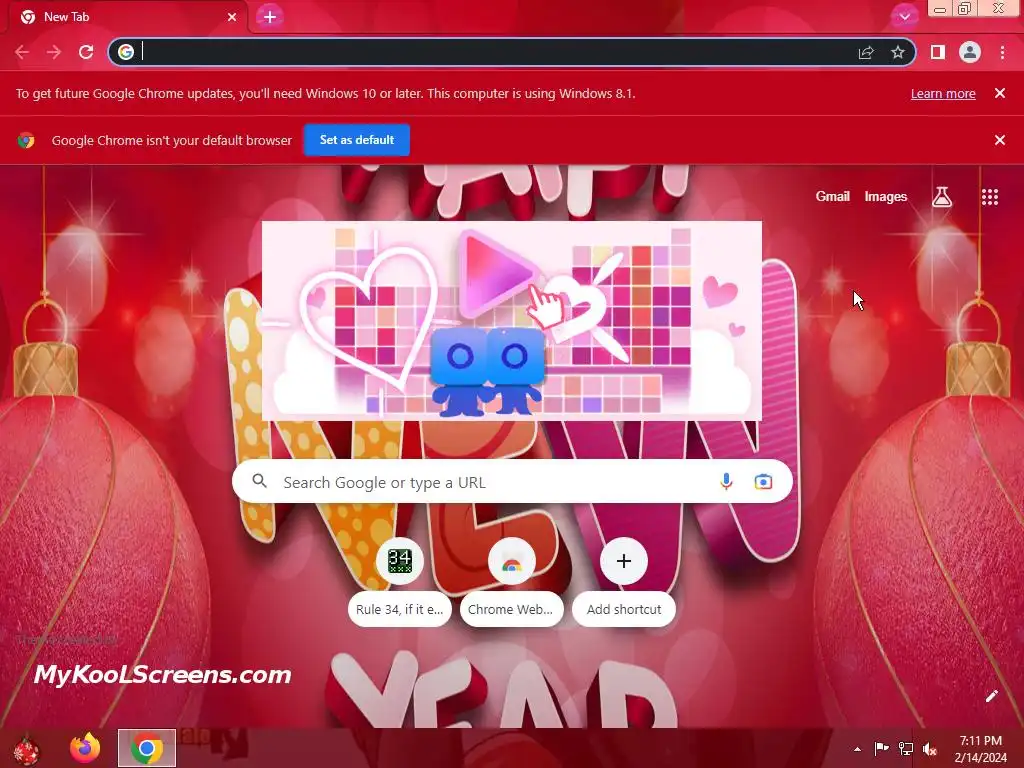The height and width of the screenshot is (768, 1024).
Task: Customize this page pencil icon
Action: point(991,696)
